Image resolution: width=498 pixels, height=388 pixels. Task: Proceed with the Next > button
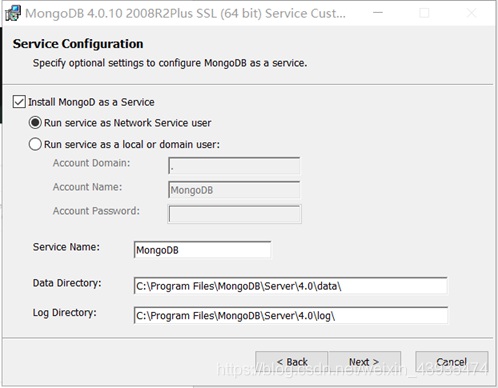point(364,362)
